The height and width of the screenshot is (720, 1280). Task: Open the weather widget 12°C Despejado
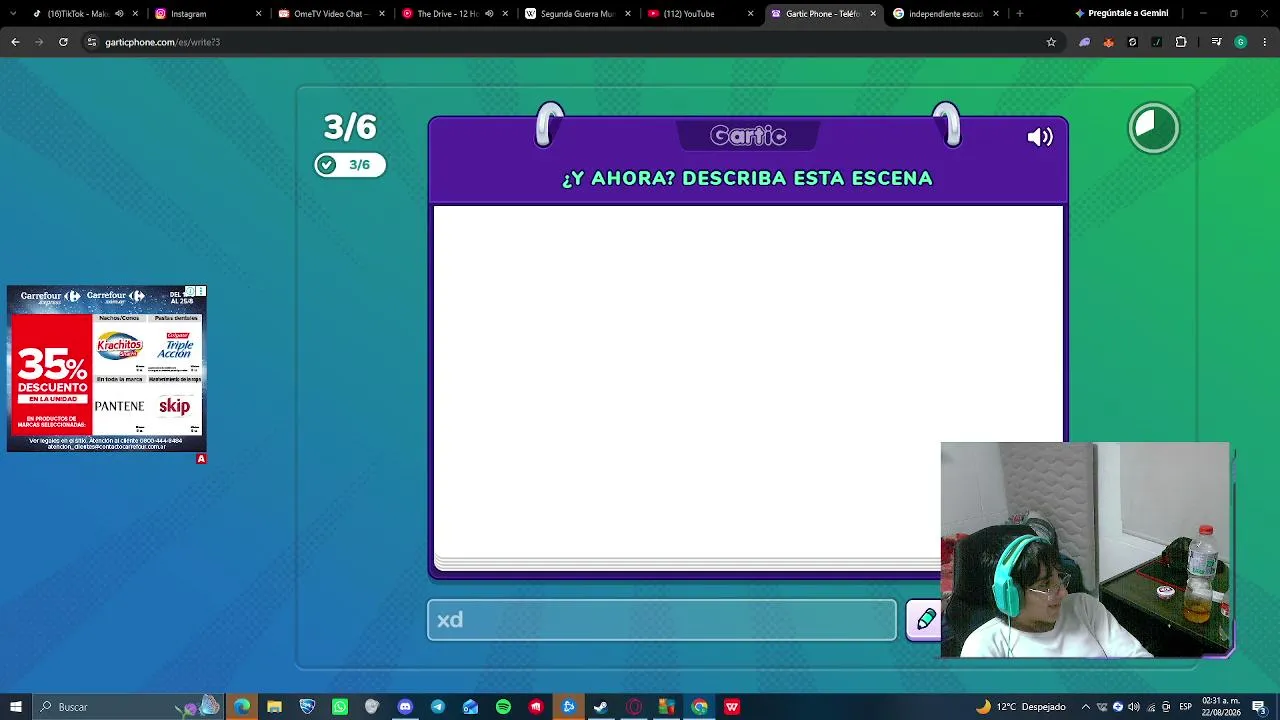click(1020, 707)
